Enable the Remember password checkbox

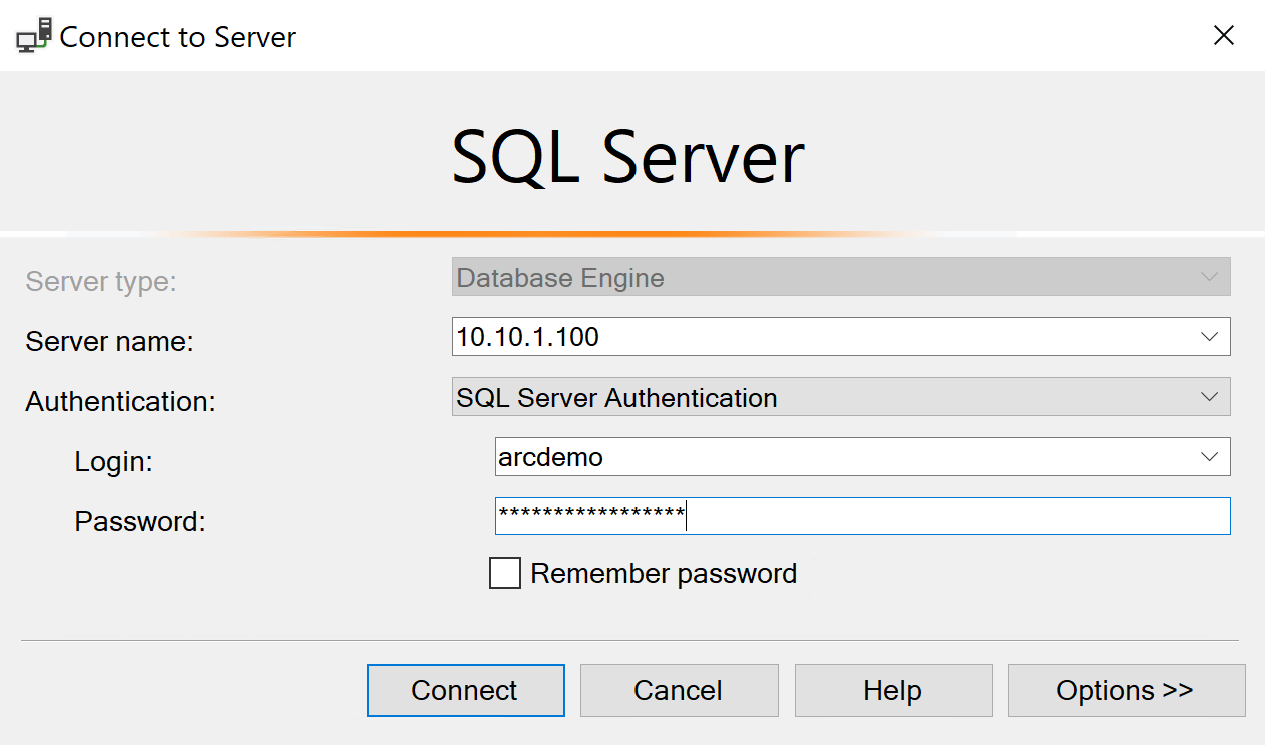point(505,573)
